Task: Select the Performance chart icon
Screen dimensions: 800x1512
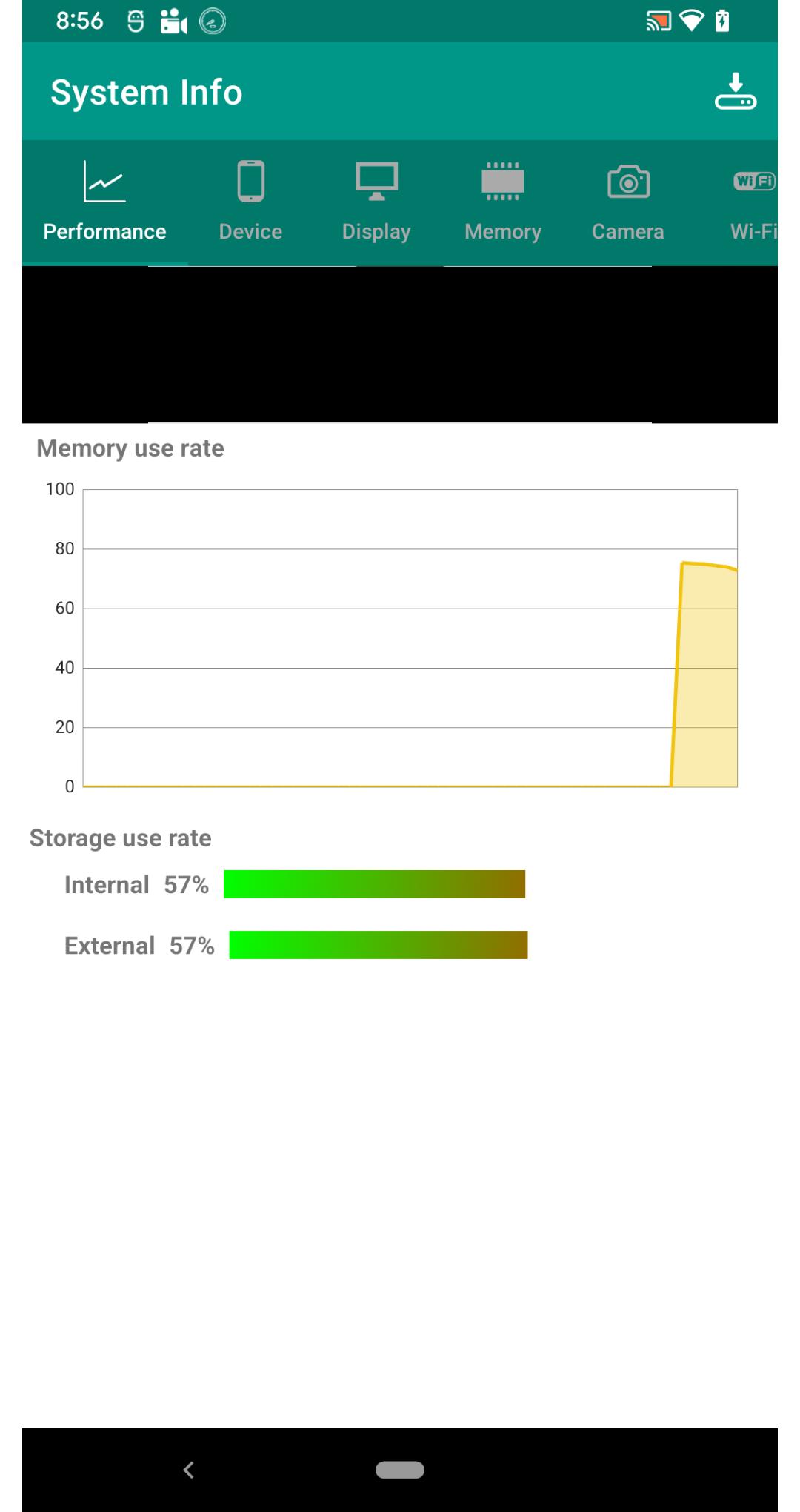Action: (x=104, y=182)
